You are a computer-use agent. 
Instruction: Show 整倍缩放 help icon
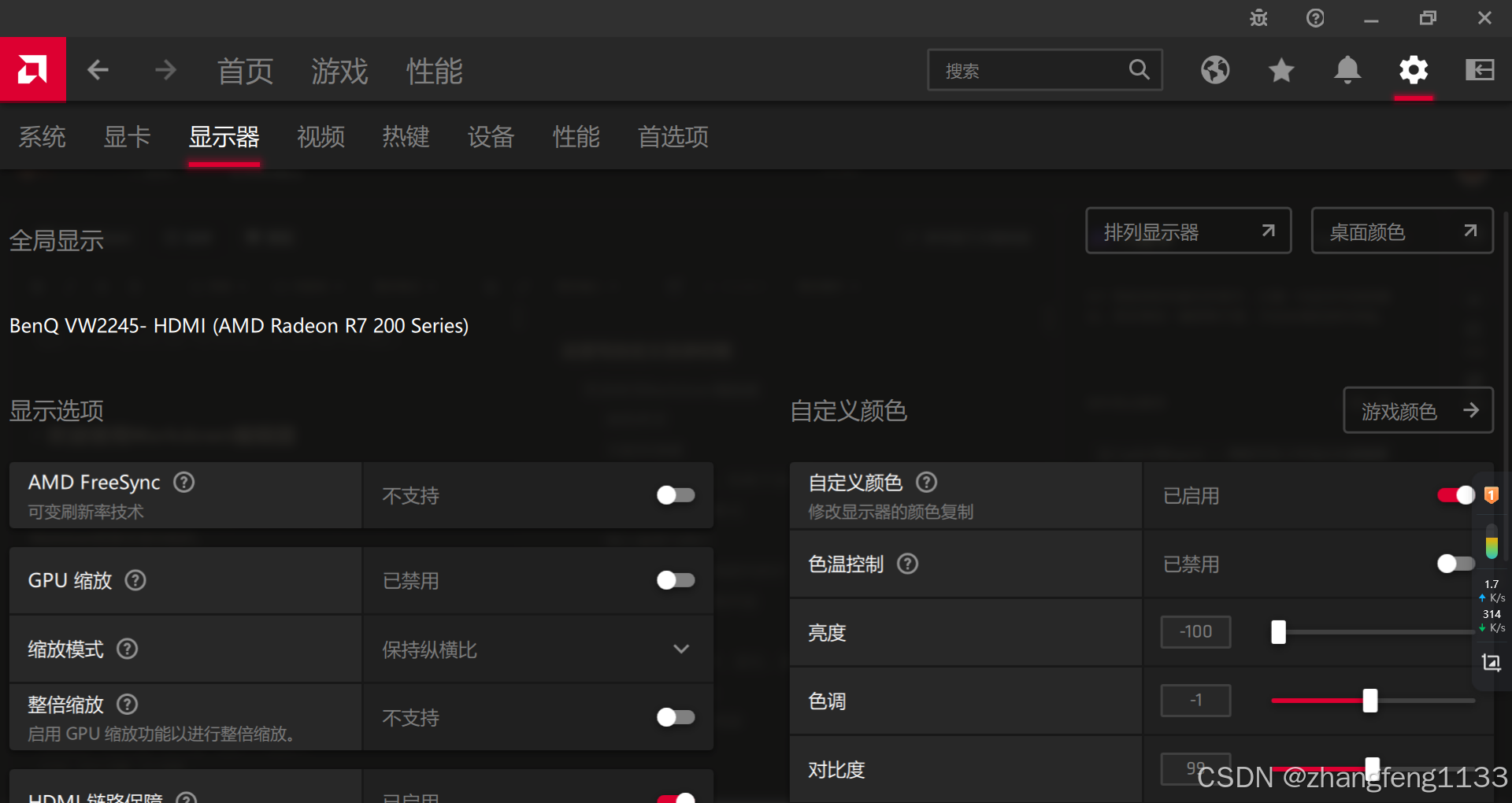(x=127, y=704)
